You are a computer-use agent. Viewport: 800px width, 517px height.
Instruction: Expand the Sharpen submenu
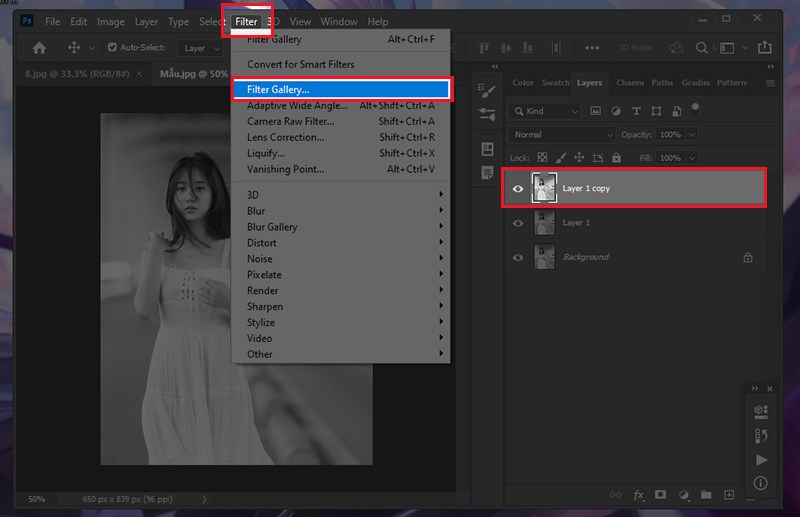click(341, 307)
